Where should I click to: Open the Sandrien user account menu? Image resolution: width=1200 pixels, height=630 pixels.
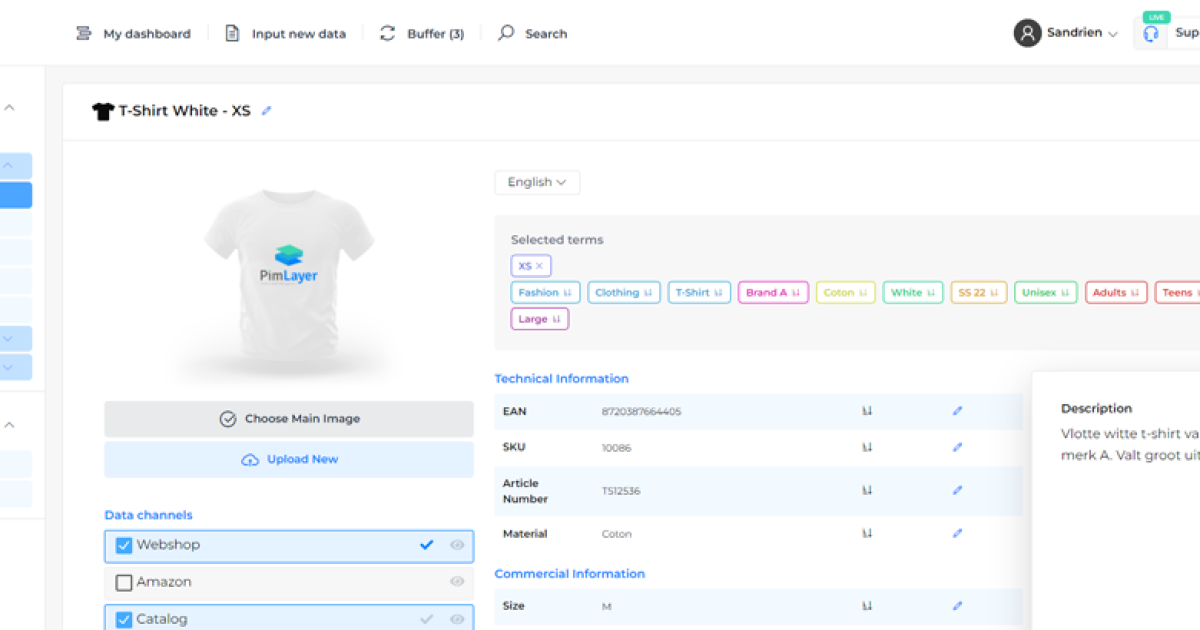point(1066,33)
